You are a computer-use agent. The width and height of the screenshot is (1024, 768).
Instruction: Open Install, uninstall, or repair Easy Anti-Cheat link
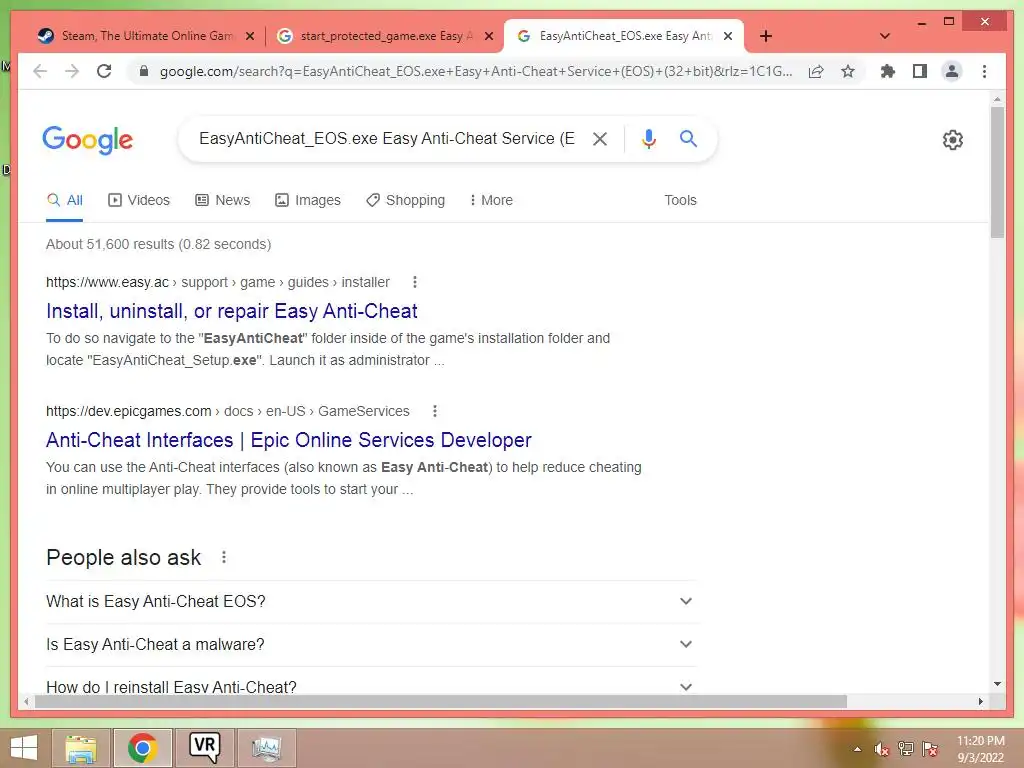[232, 311]
